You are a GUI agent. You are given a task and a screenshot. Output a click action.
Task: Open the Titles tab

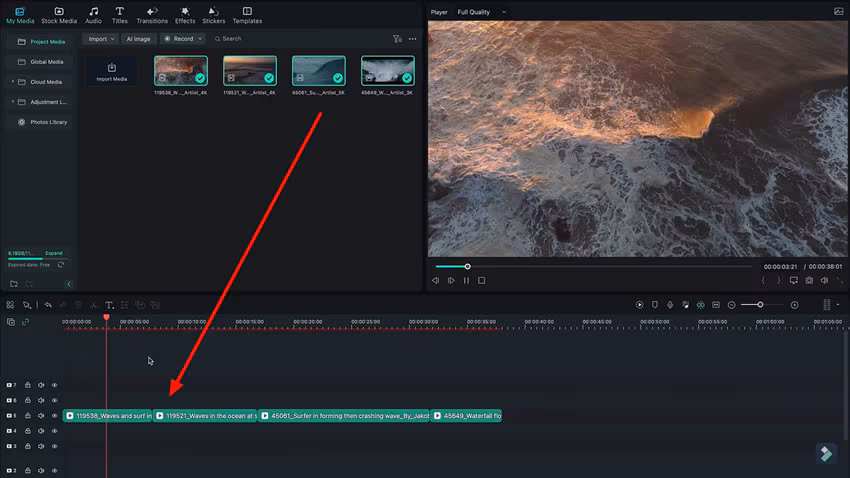tap(119, 15)
